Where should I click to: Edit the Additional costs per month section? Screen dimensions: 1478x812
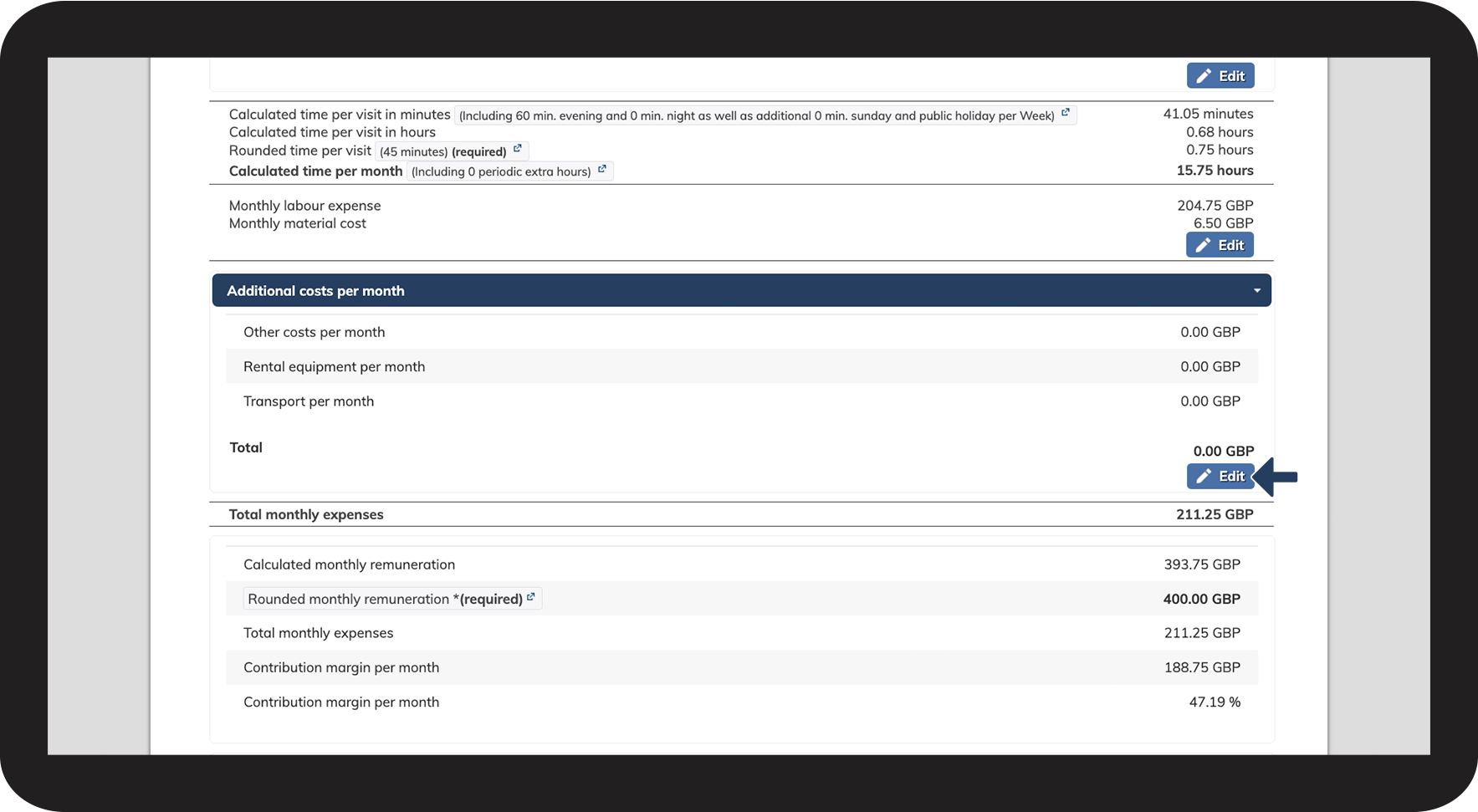(x=1220, y=477)
